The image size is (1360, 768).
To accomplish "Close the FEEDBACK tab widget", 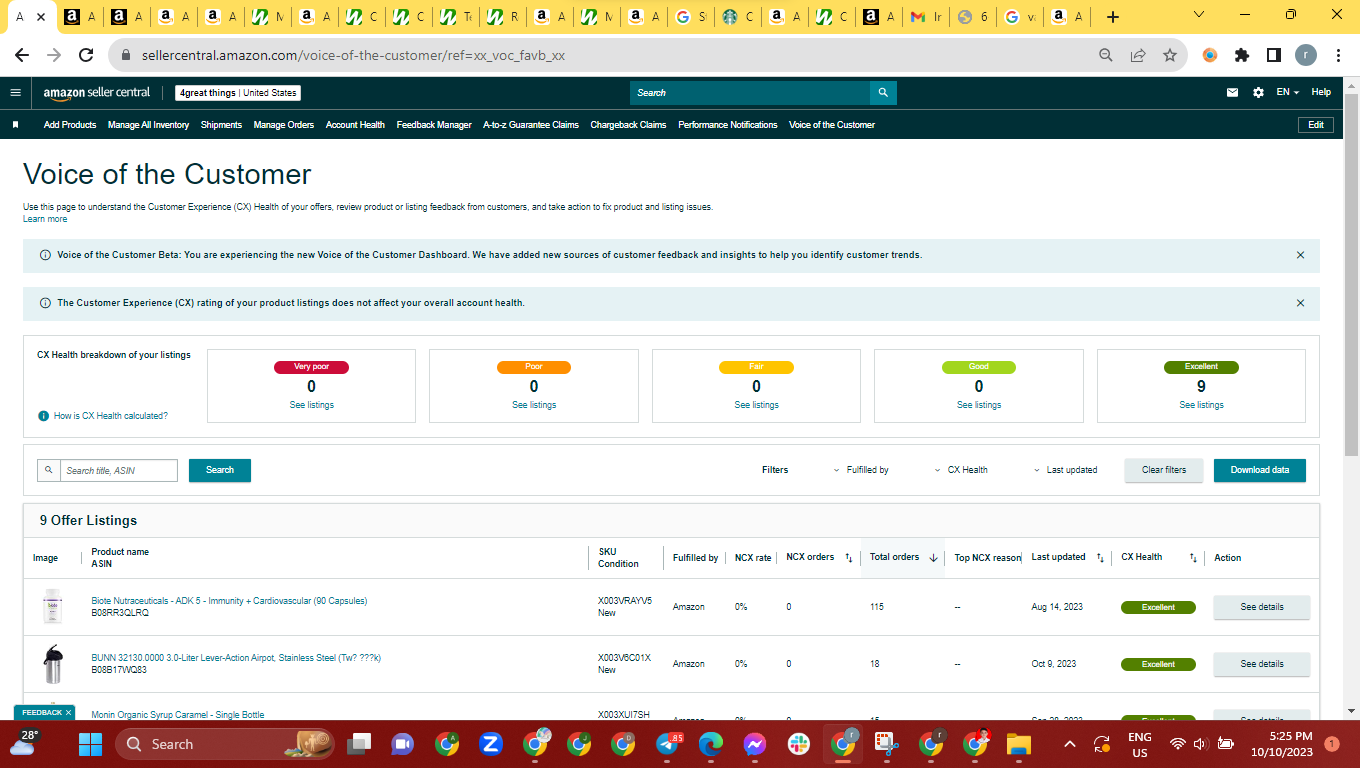I will [68, 712].
